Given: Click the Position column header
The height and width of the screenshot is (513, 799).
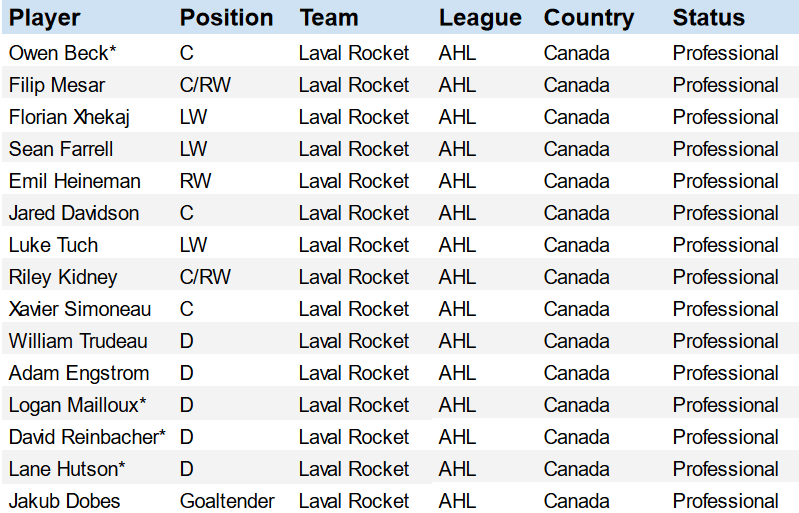Looking at the screenshot, I should click(x=227, y=18).
